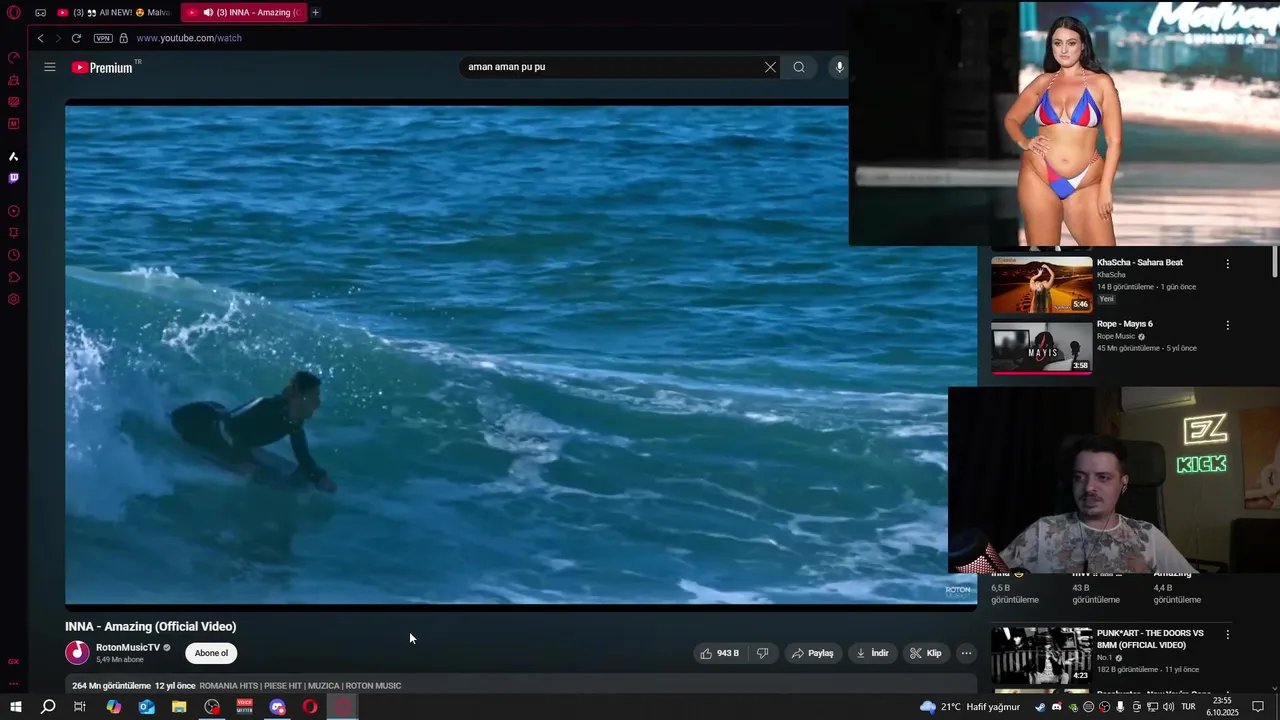Viewport: 1280px width, 720px height.
Task: Open Settings gear in Opera sidebar
Action: tap(14, 299)
